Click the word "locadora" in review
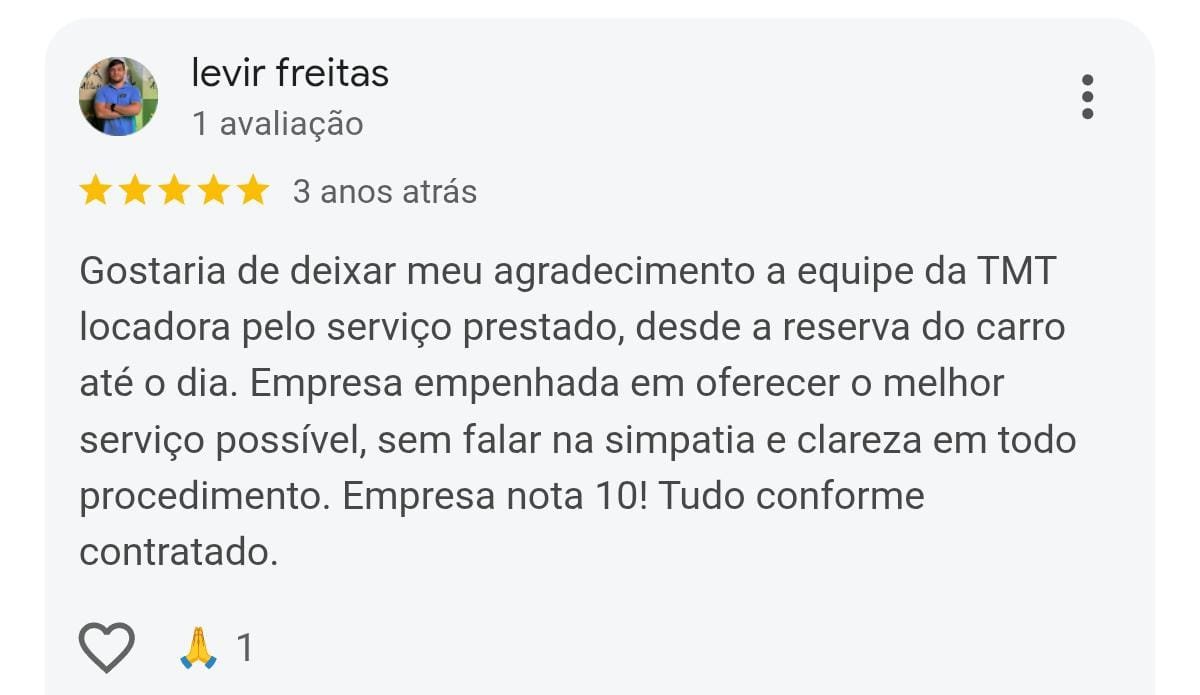The height and width of the screenshot is (695, 1200). point(154,327)
